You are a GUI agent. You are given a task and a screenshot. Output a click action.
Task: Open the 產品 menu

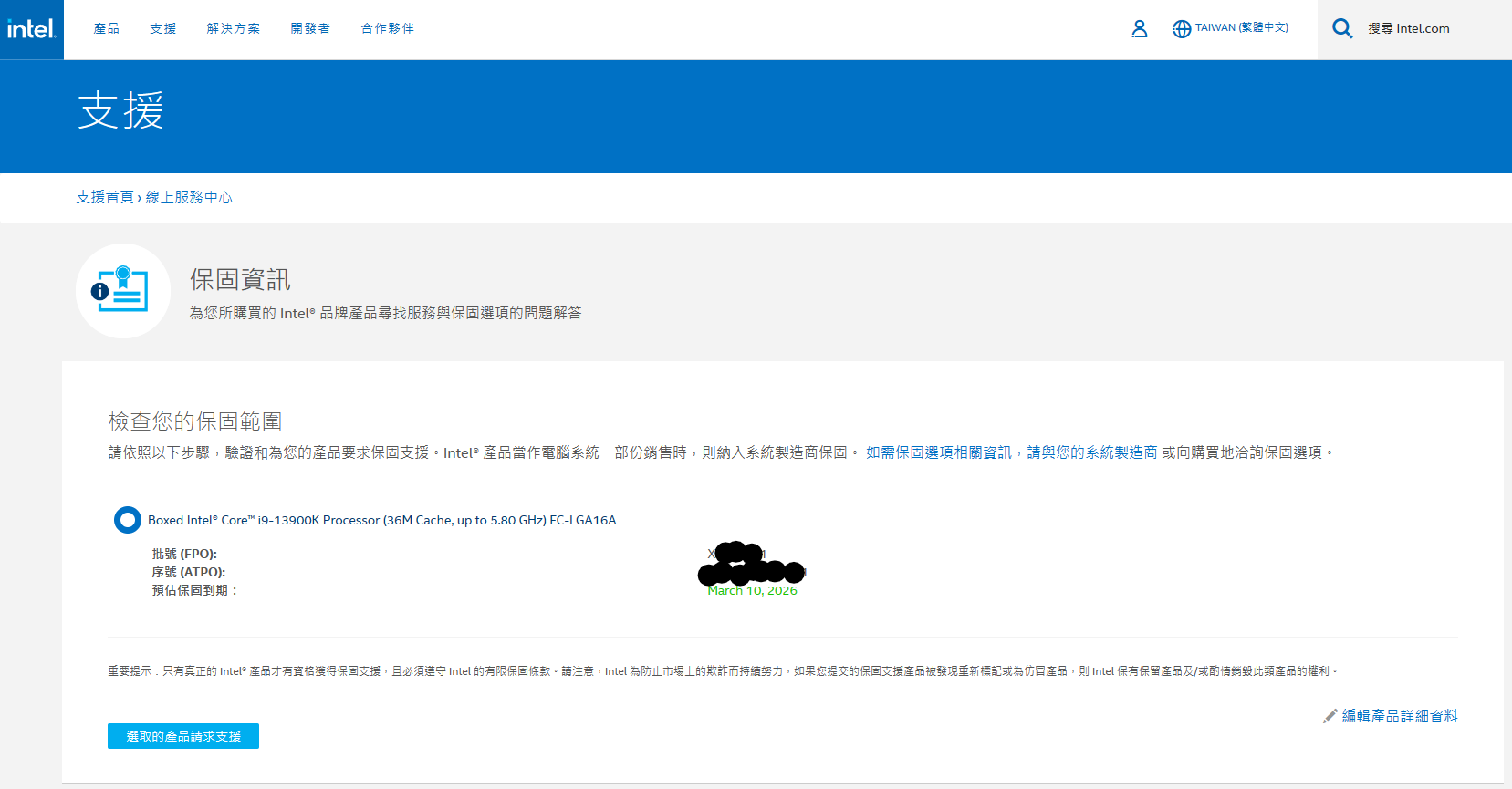[x=107, y=28]
